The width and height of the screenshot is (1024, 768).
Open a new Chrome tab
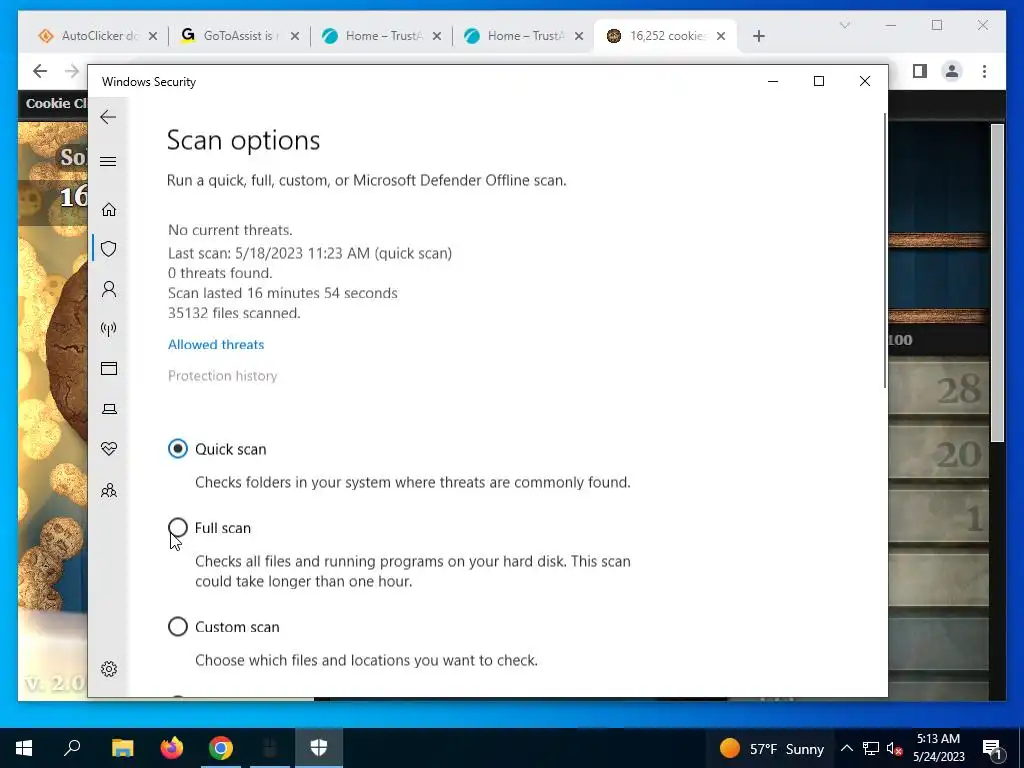(x=758, y=36)
